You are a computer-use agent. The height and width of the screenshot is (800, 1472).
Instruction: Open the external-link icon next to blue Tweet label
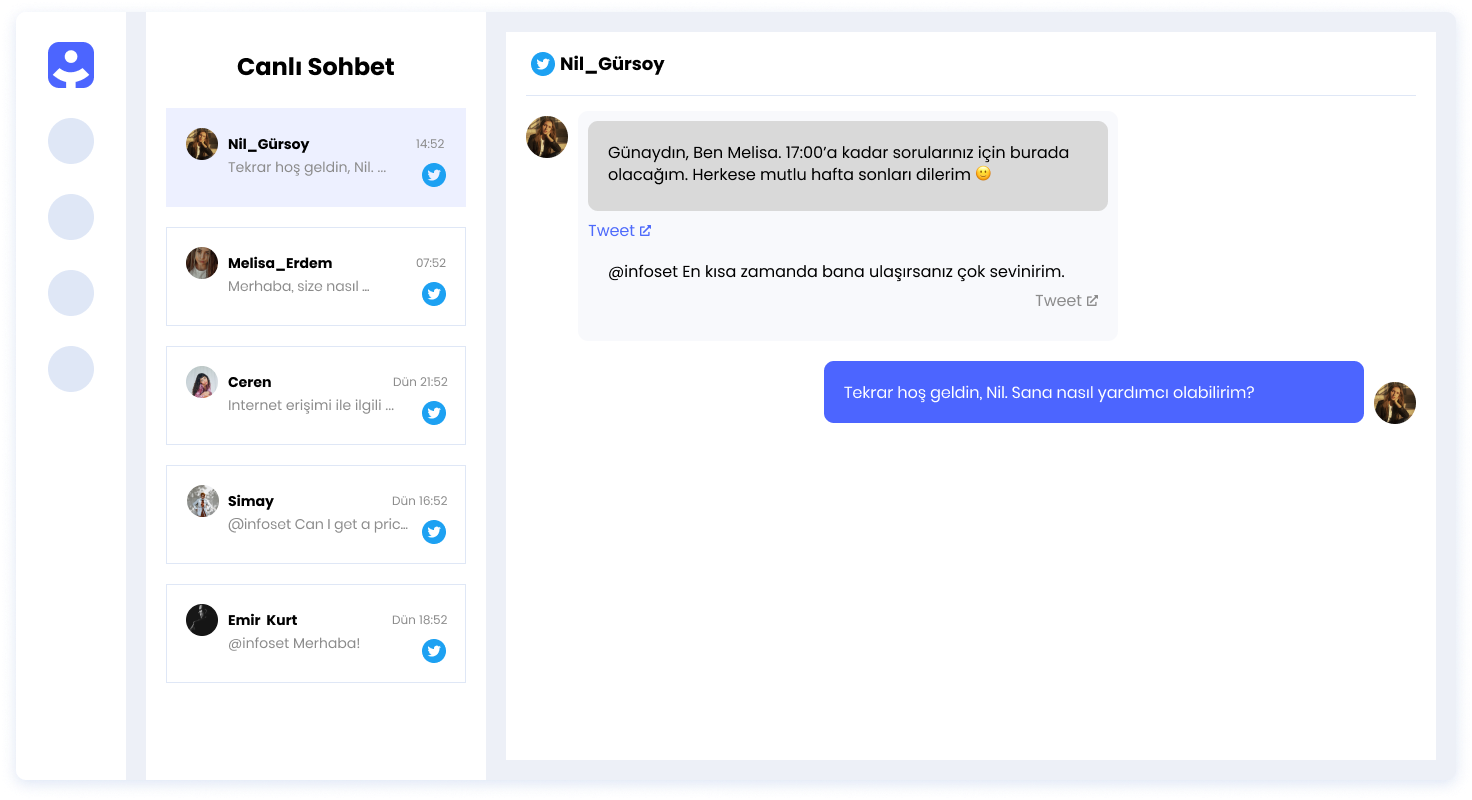click(647, 230)
